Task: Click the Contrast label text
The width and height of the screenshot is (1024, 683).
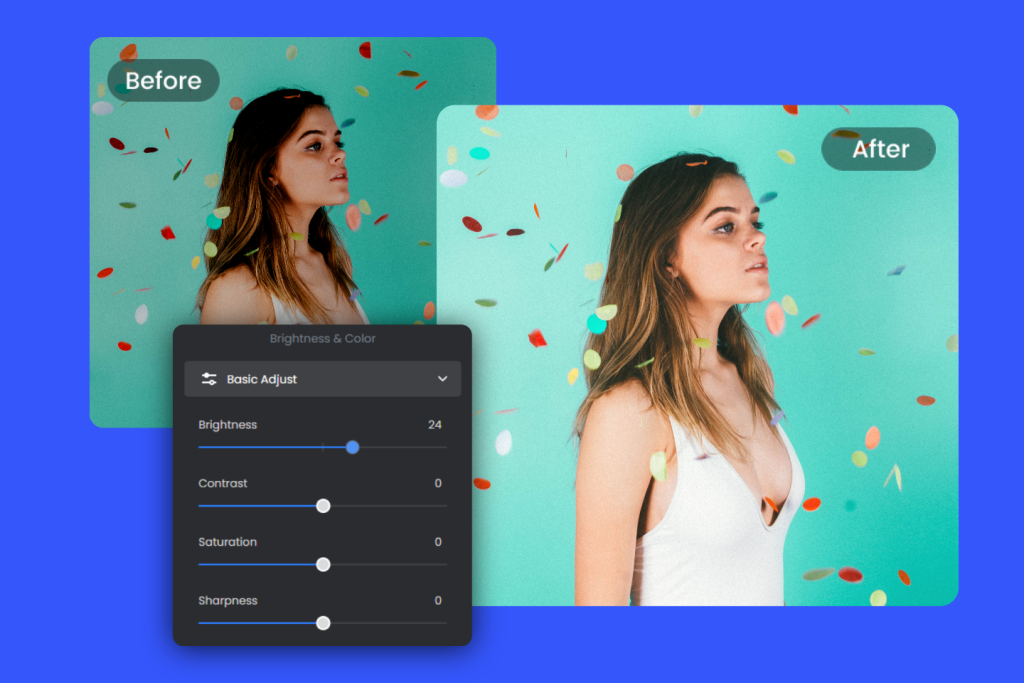Action: pyautogui.click(x=222, y=483)
